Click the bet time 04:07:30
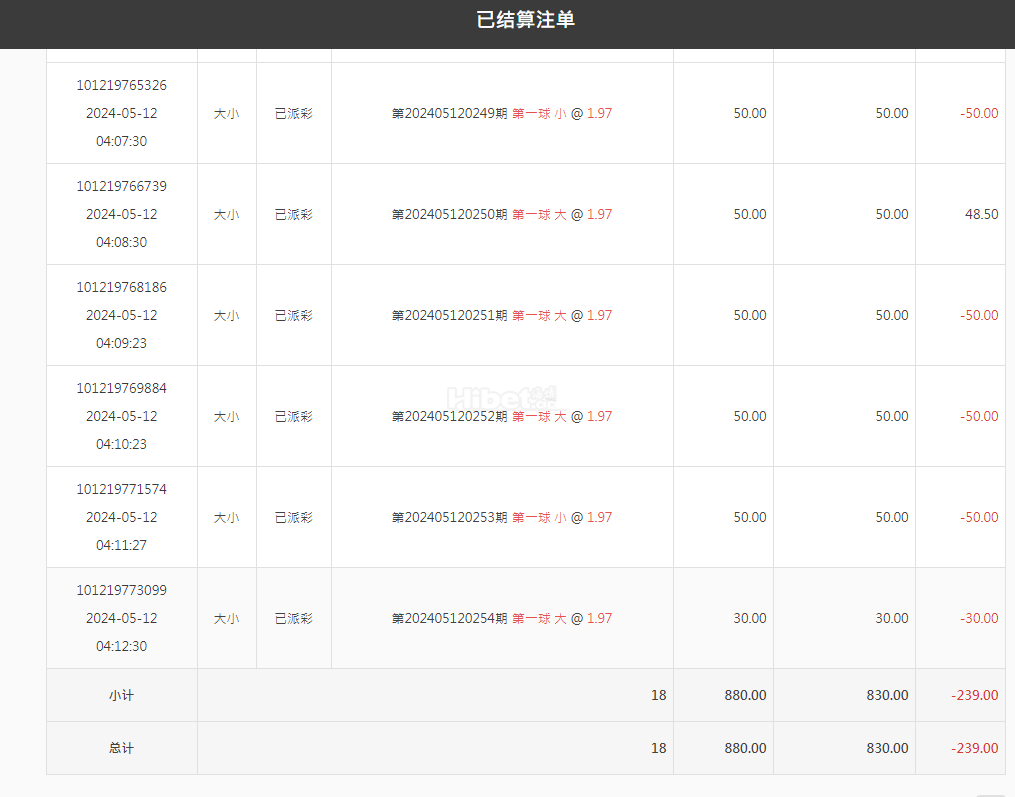The image size is (1015, 797). point(122,141)
